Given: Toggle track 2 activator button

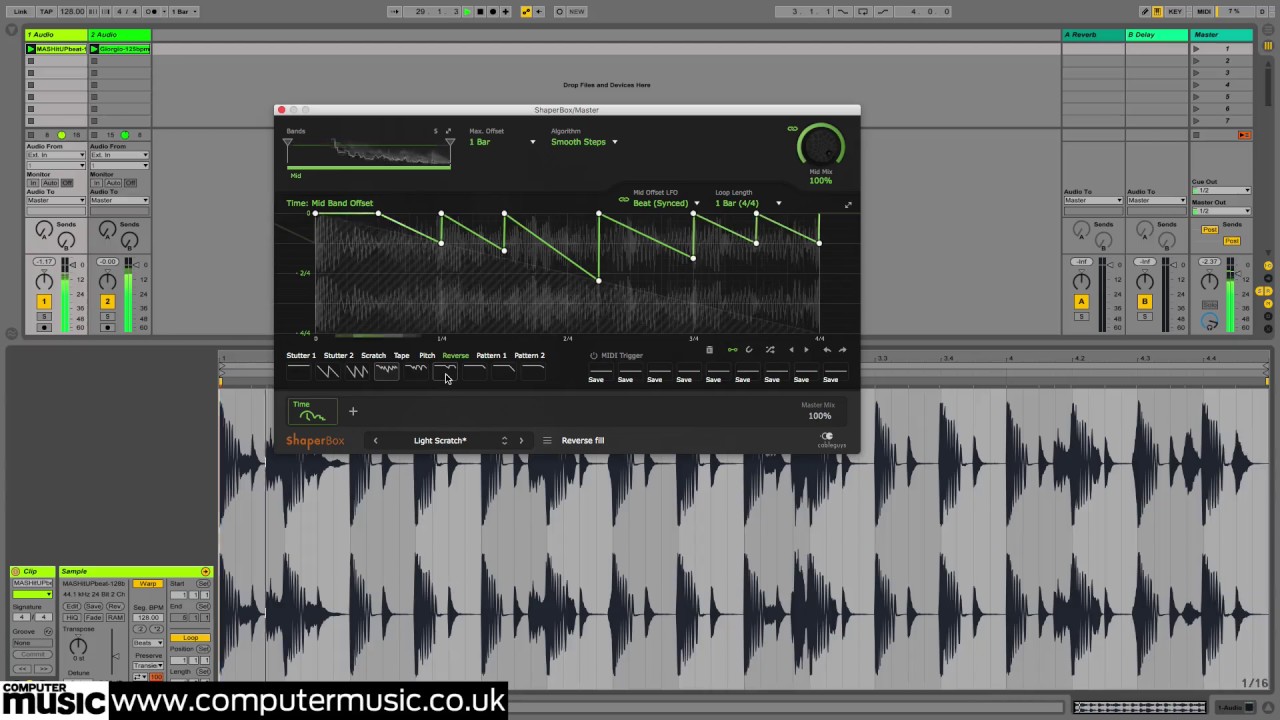Looking at the screenshot, I should [x=107, y=301].
